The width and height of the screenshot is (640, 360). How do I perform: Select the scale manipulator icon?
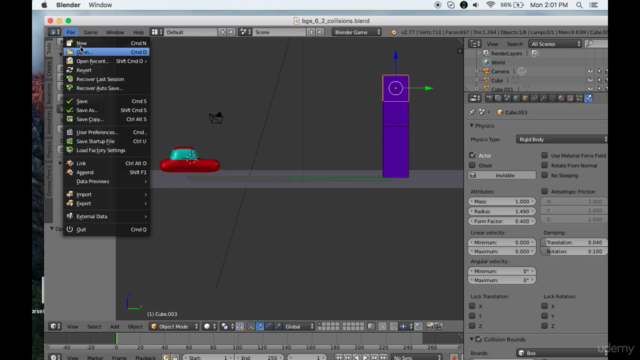click(x=278, y=326)
